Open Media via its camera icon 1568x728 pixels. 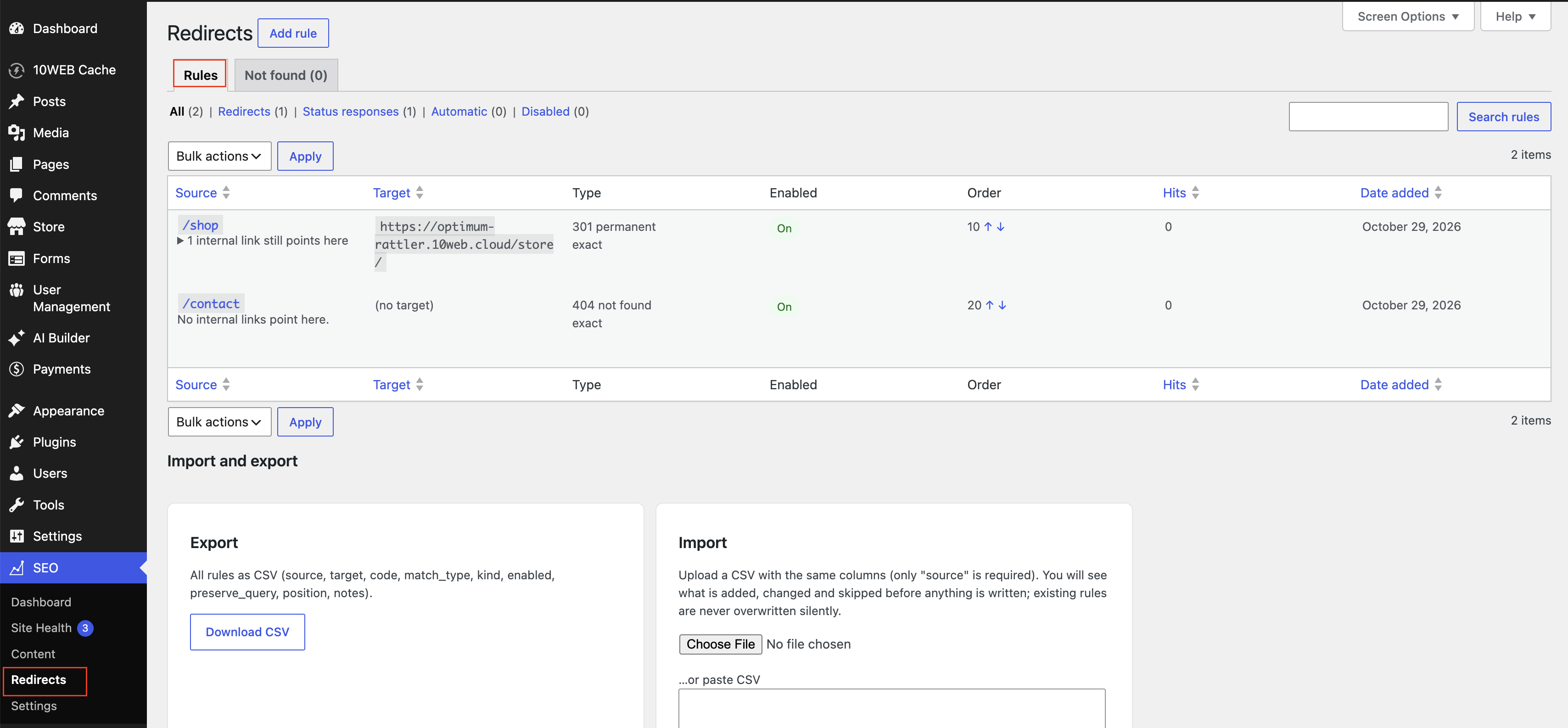pyautogui.click(x=17, y=133)
